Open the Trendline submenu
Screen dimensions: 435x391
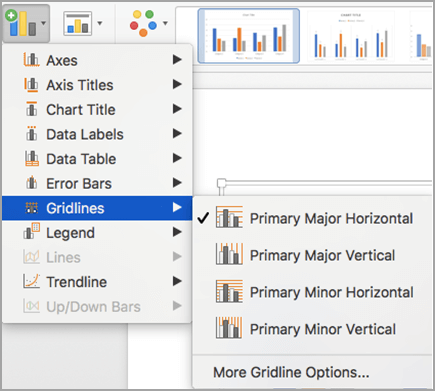[97, 282]
